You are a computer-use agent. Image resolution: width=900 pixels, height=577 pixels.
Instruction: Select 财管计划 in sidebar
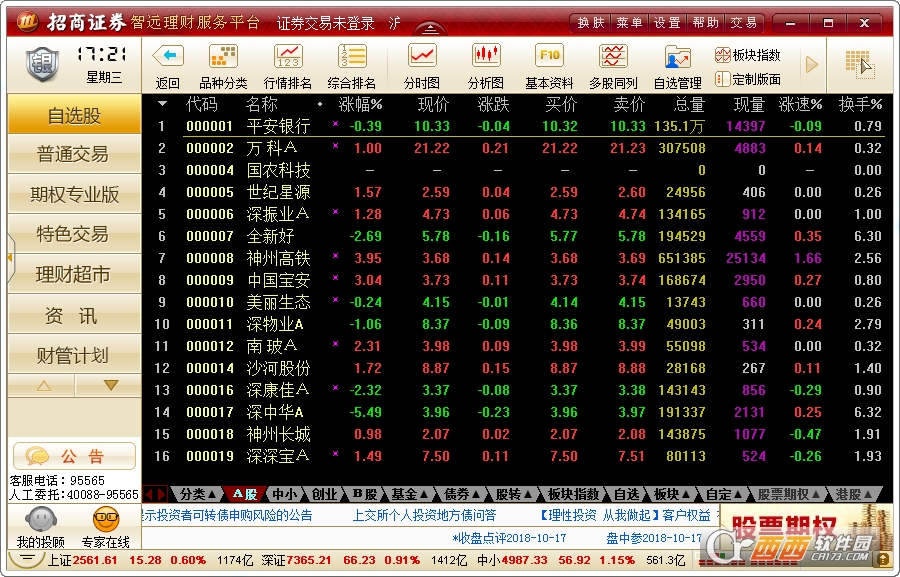point(75,355)
